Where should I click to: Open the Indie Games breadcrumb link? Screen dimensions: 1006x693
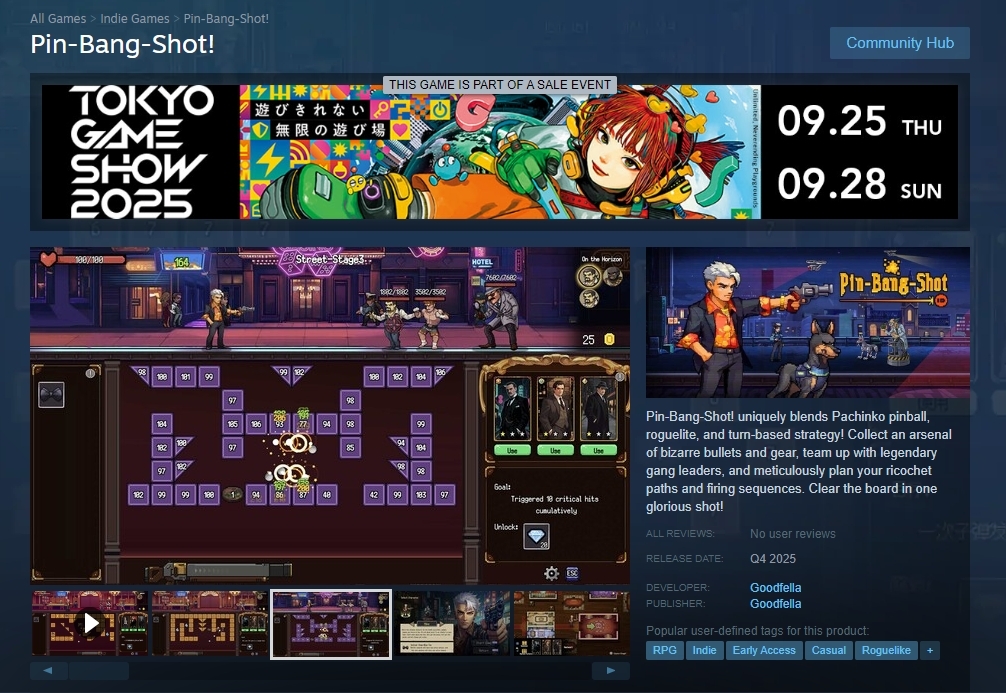click(136, 19)
